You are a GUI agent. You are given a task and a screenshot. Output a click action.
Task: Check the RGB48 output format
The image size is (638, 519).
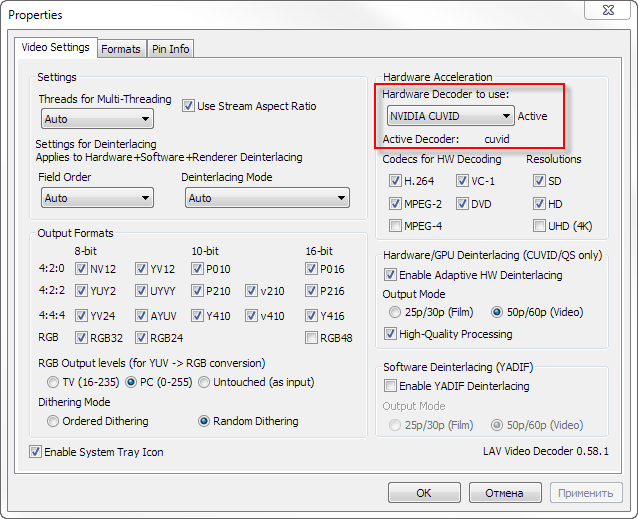pos(312,337)
